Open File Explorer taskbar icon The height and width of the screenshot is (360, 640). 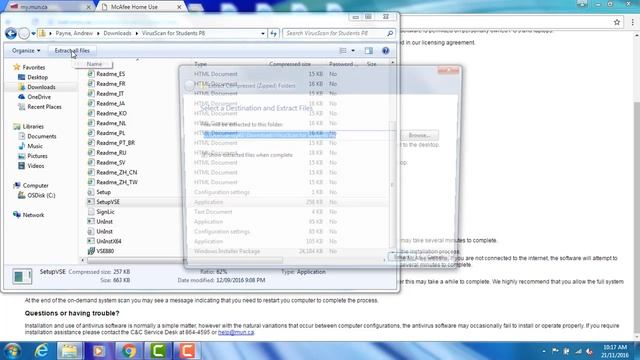pos(69,351)
